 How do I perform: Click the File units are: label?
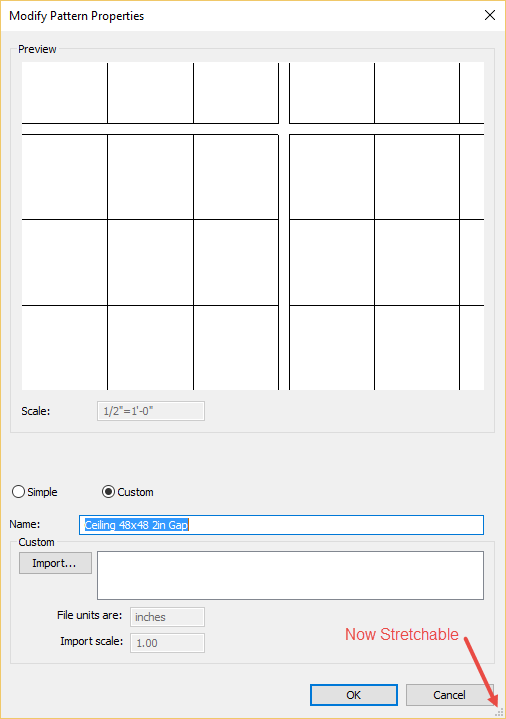[x=89, y=615]
